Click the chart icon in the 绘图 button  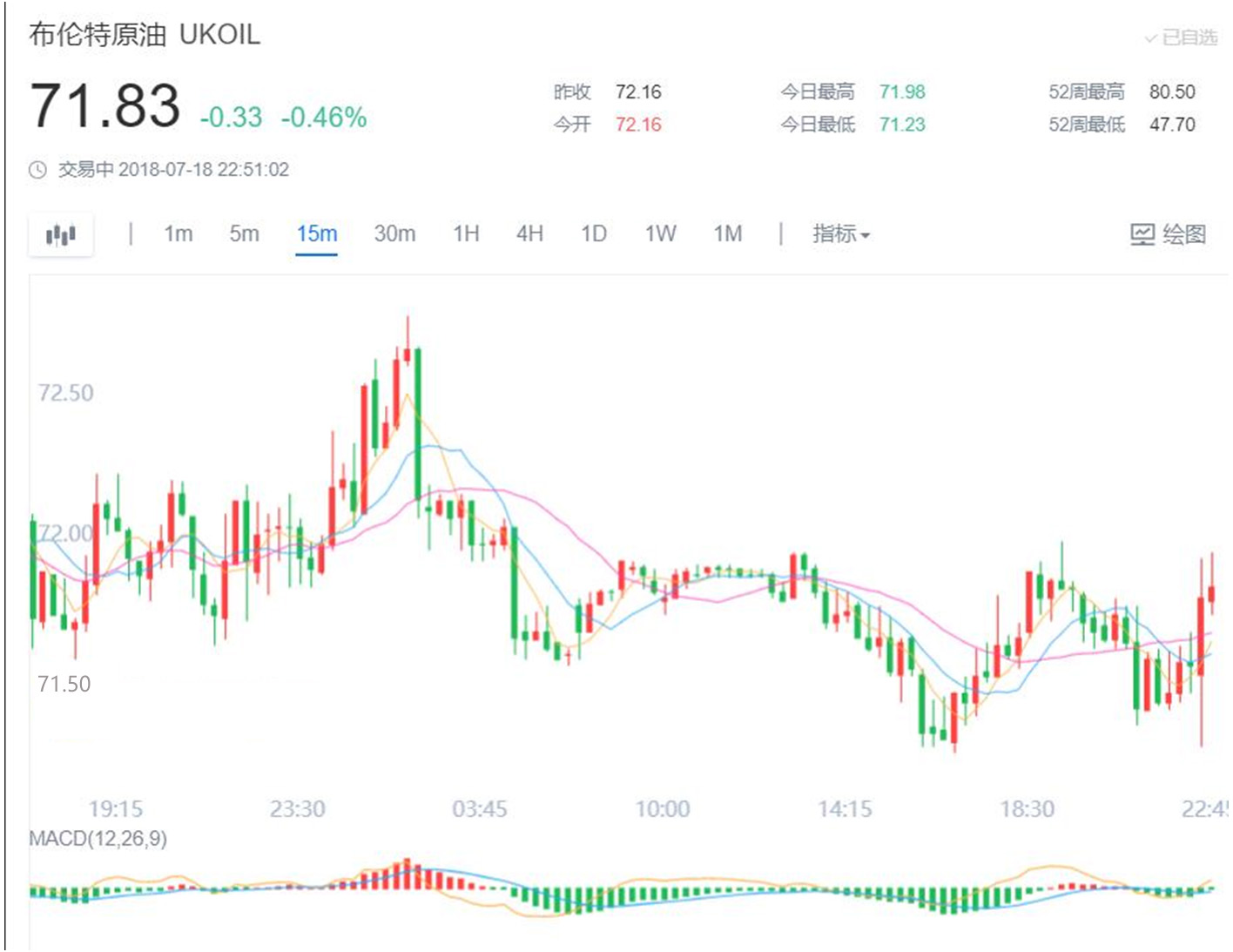(1142, 234)
